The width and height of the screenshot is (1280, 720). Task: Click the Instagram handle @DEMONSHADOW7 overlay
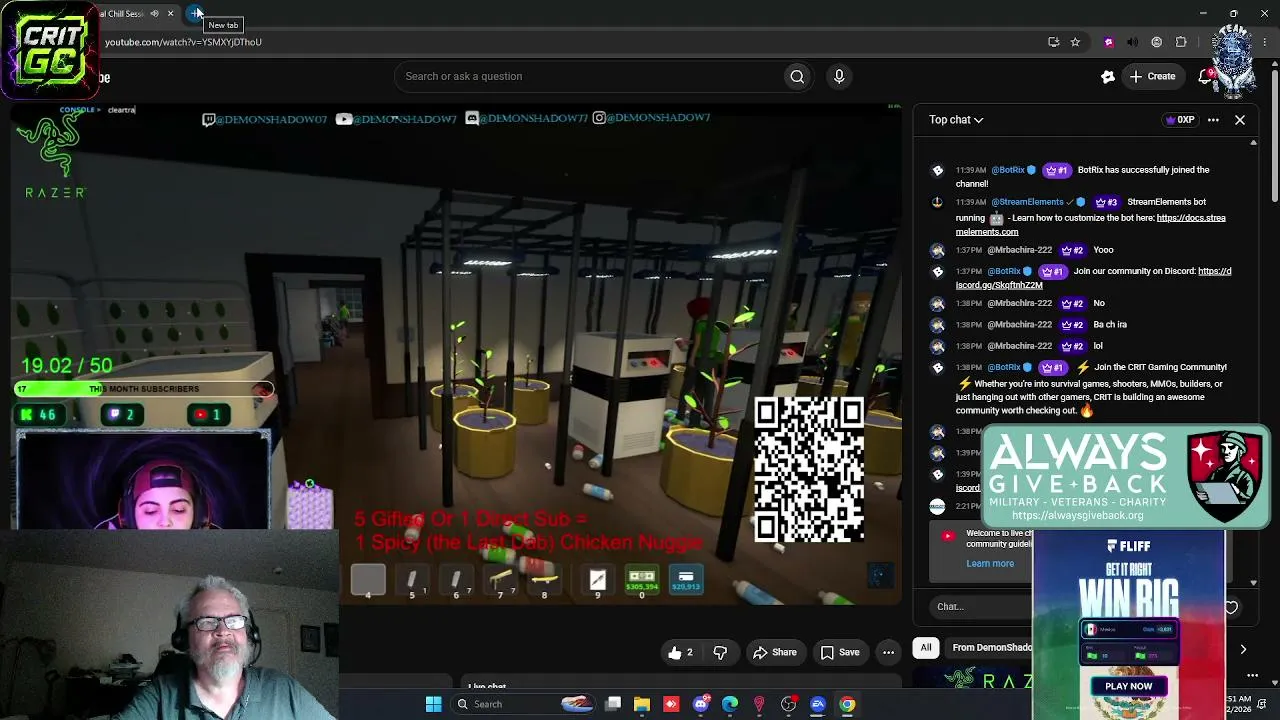(x=651, y=118)
